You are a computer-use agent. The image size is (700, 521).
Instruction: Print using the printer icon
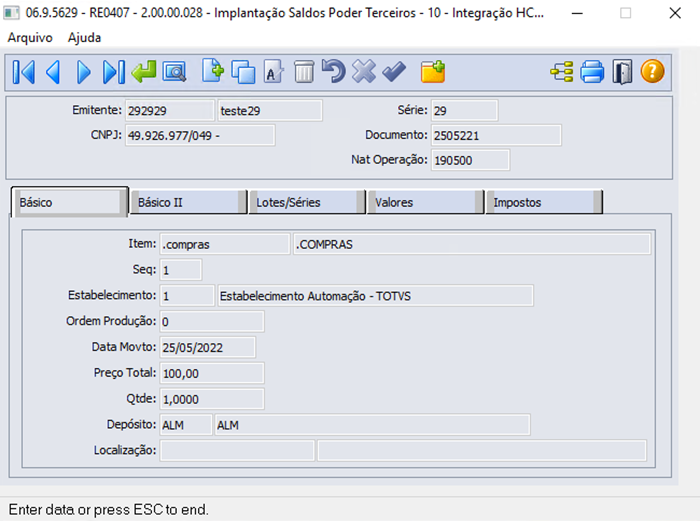592,72
